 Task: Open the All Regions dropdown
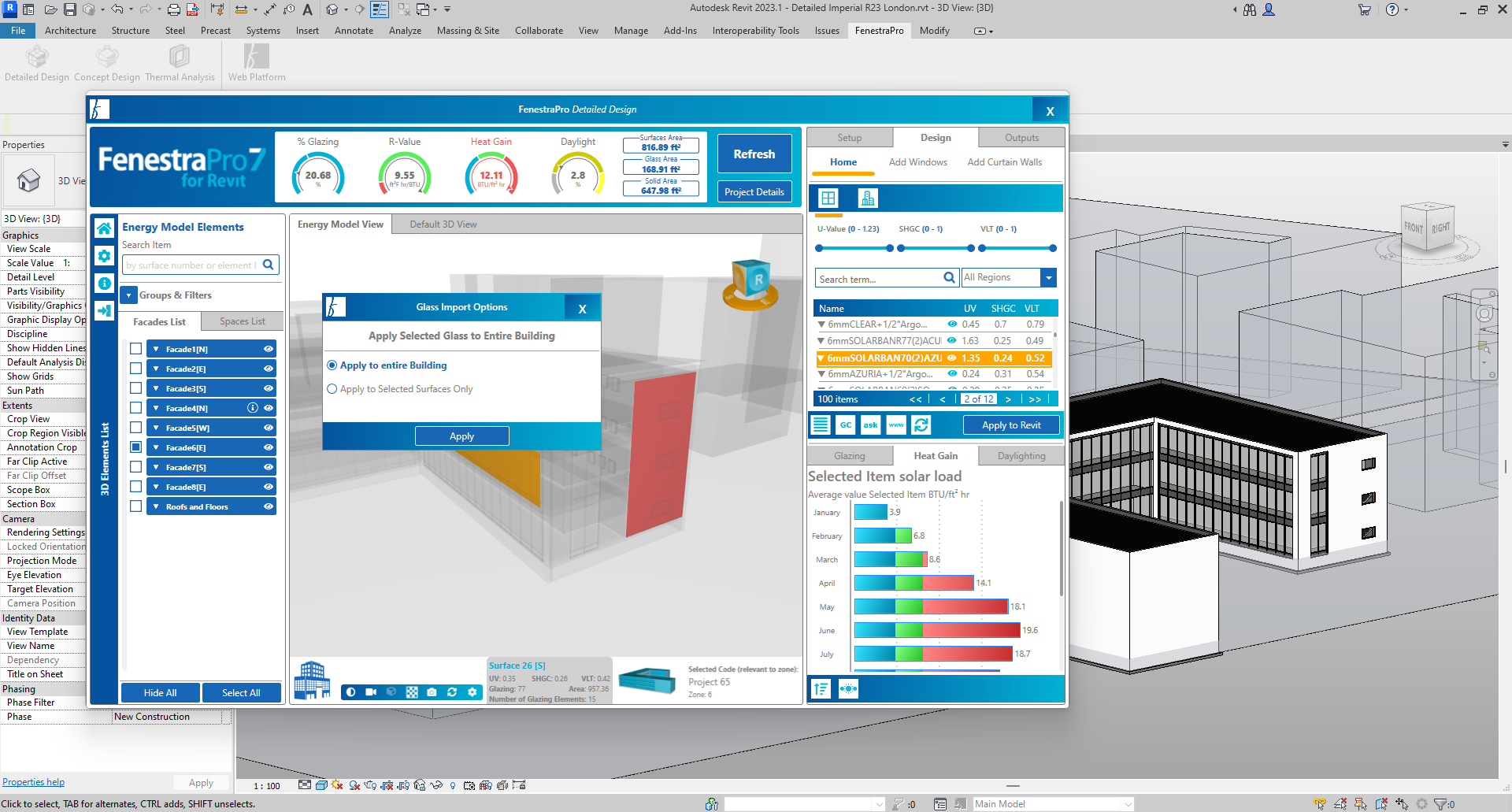coord(1048,278)
